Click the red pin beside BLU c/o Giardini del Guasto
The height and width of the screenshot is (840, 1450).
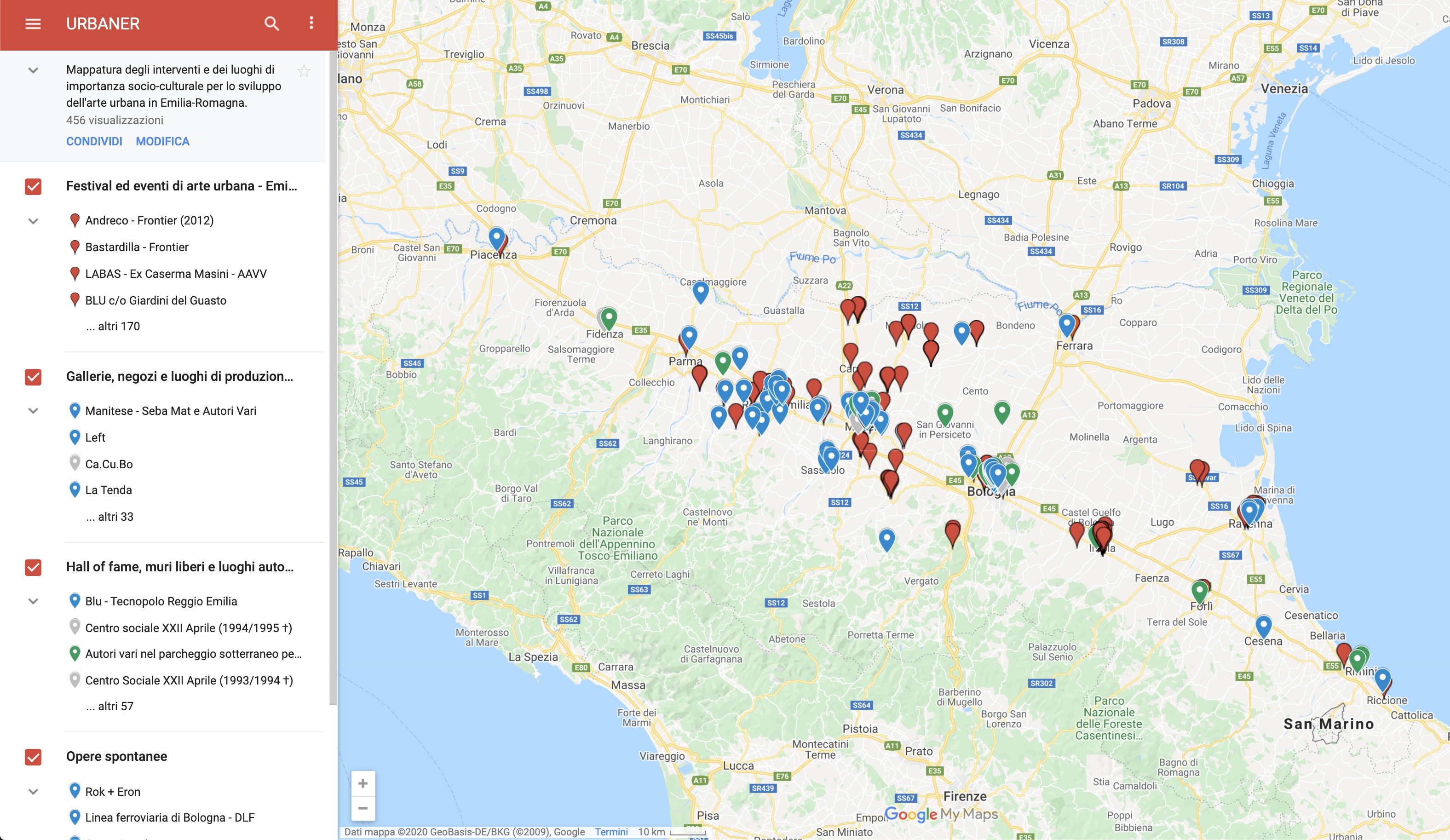pos(74,300)
